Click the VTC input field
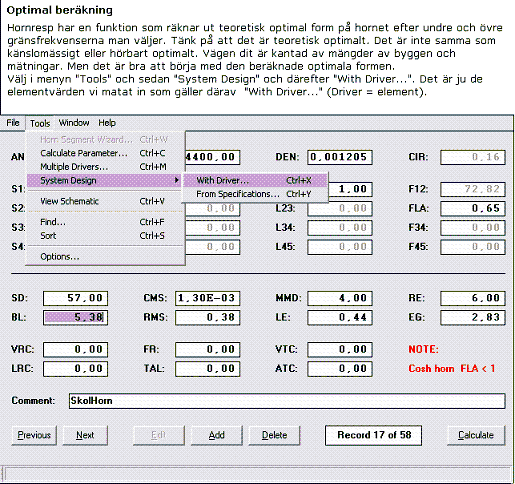515x484 pixels. [x=340, y=350]
